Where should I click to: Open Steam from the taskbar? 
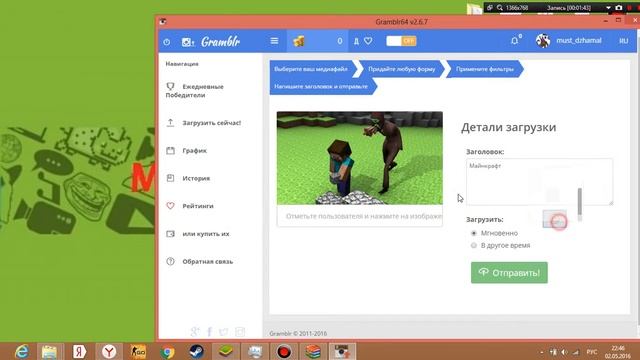[x=196, y=351]
